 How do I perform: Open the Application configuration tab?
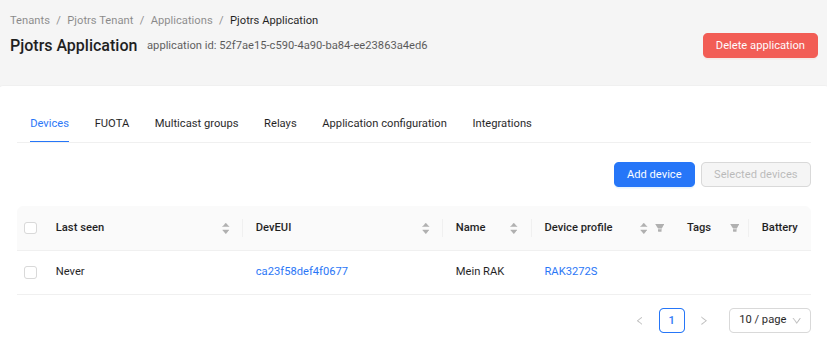pos(384,123)
